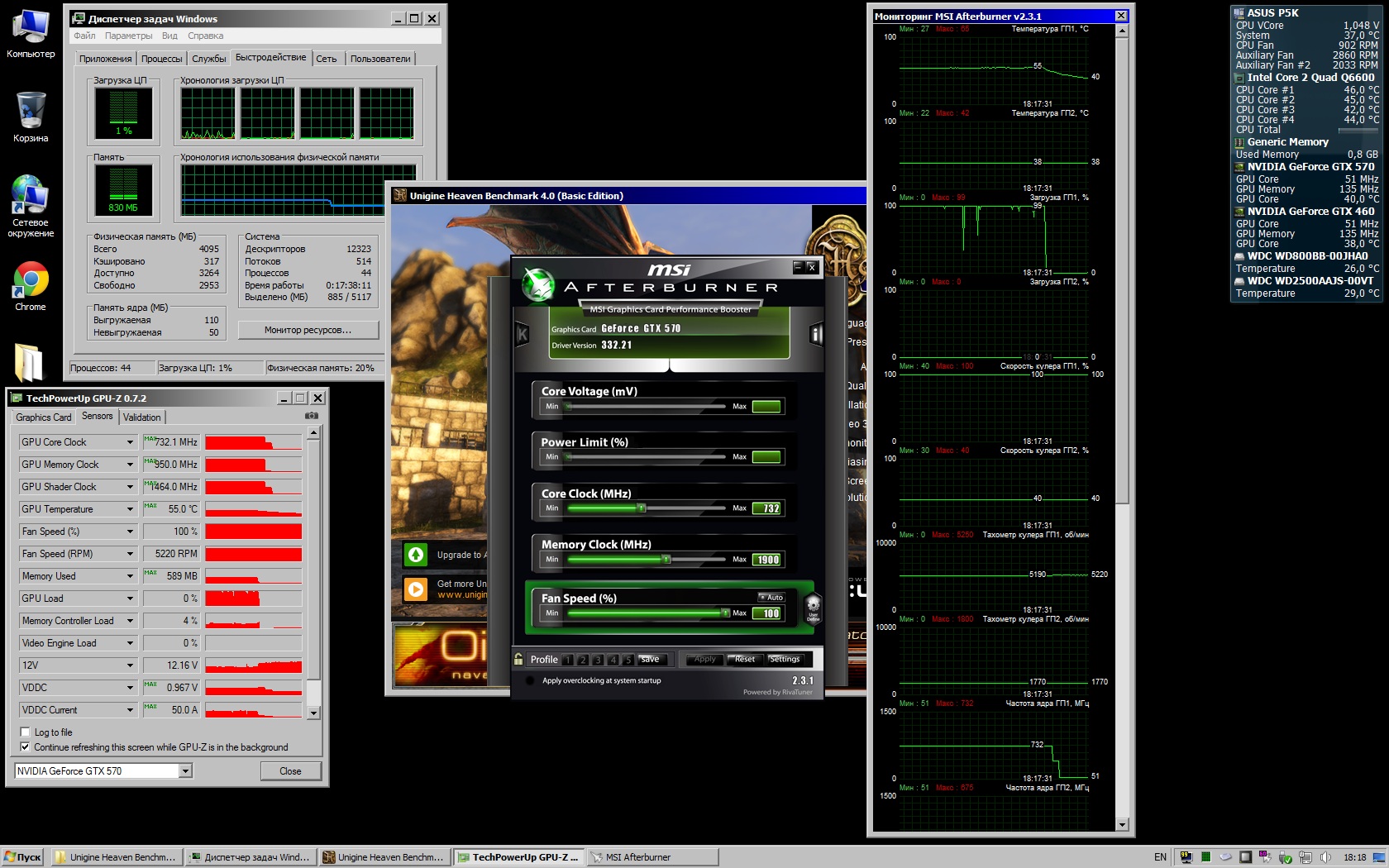Switch to the Сеть tab

pyautogui.click(x=327, y=59)
